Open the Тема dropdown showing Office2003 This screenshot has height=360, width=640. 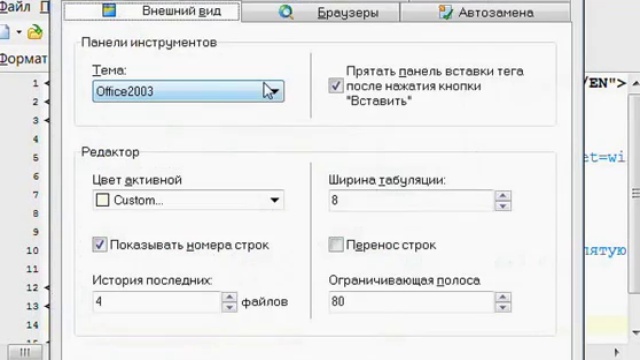(x=188, y=91)
